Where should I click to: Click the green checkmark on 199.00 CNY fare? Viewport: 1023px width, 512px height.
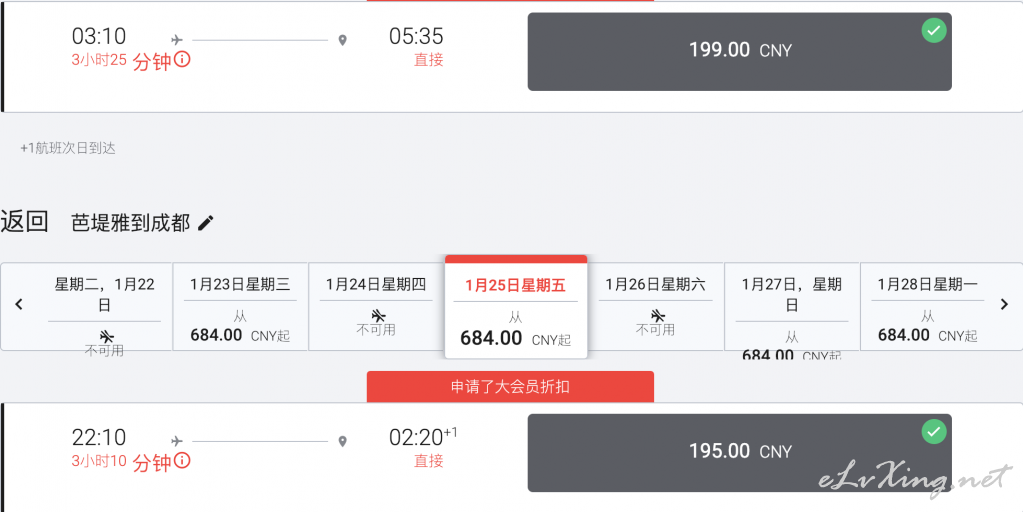point(934,30)
